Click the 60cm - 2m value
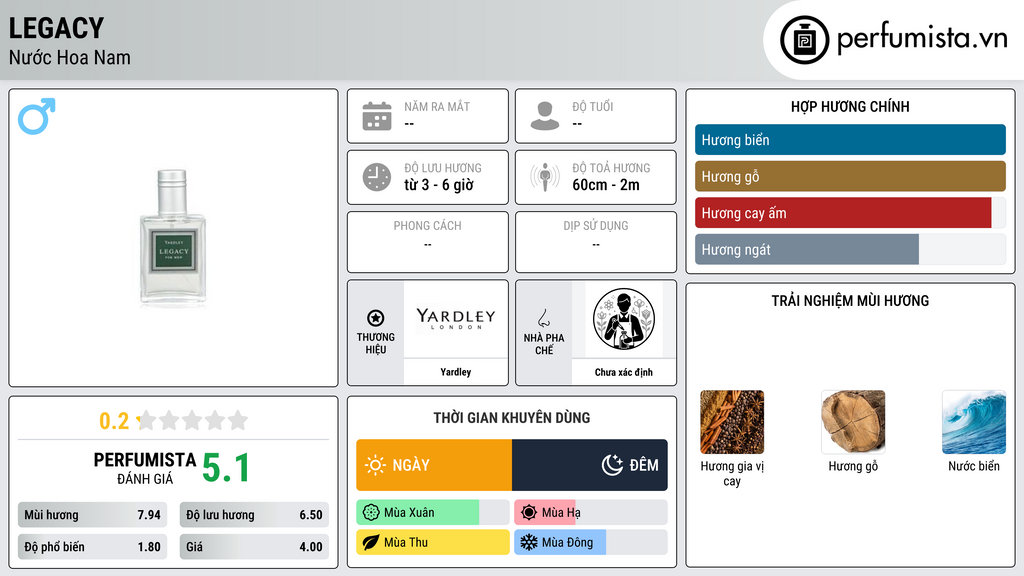The width and height of the screenshot is (1024, 576). pos(606,185)
